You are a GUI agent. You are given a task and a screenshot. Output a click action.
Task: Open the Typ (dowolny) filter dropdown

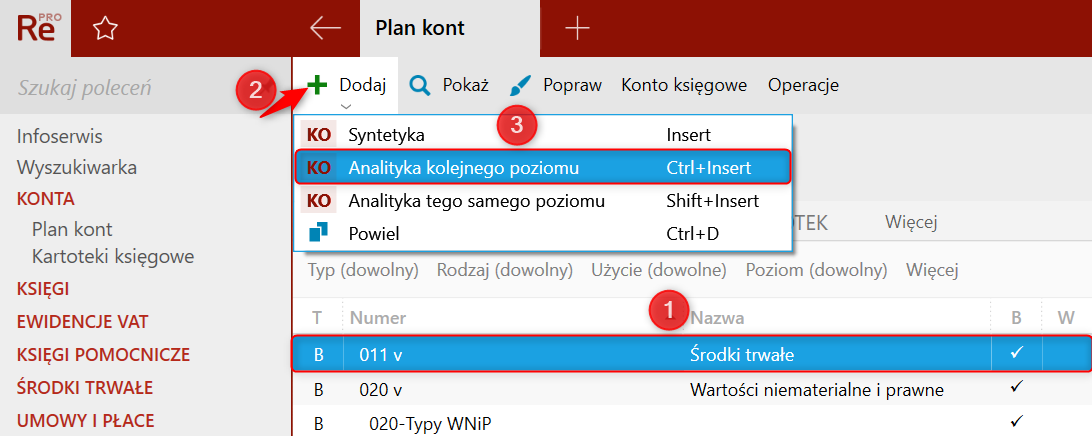362,270
